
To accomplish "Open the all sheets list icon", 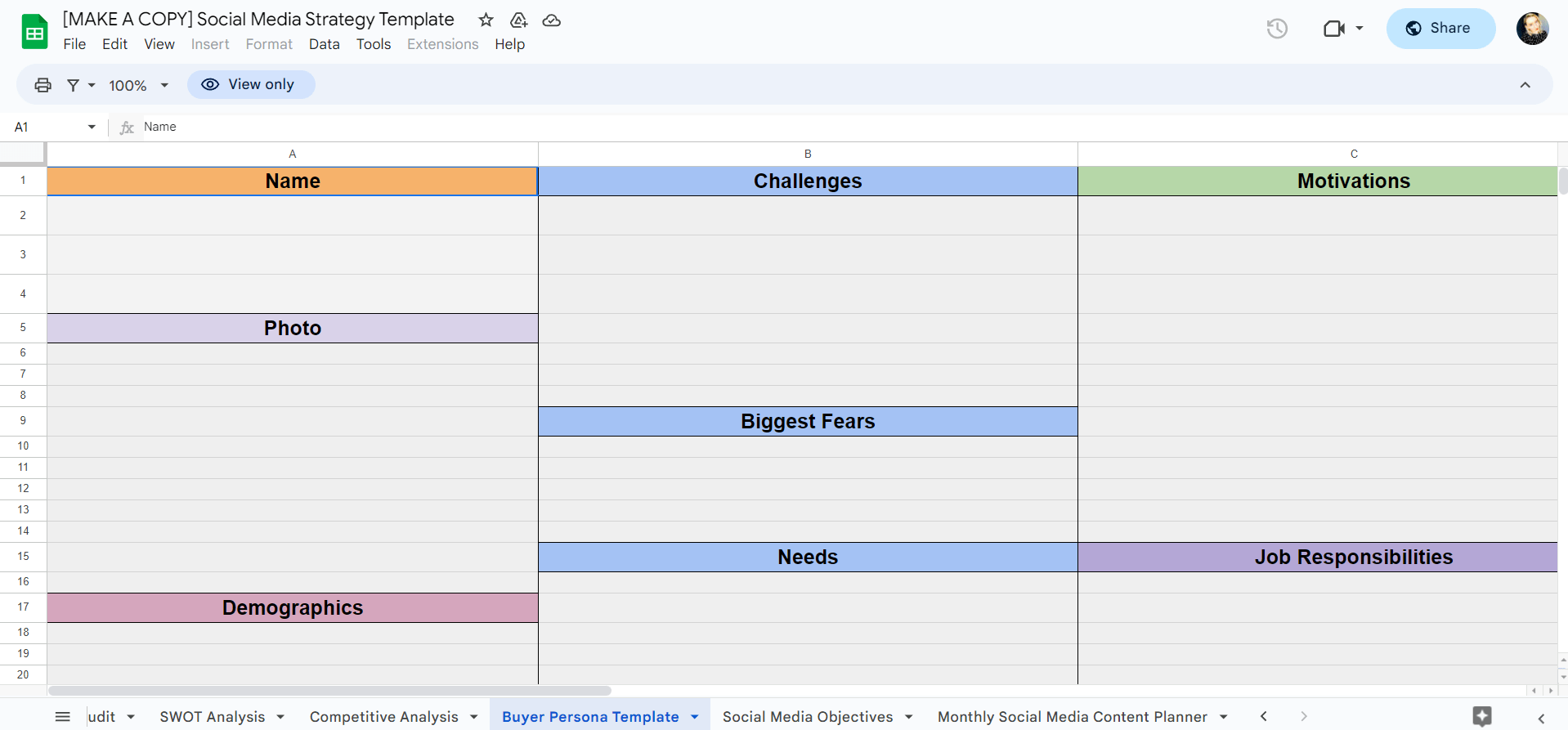I will (63, 717).
